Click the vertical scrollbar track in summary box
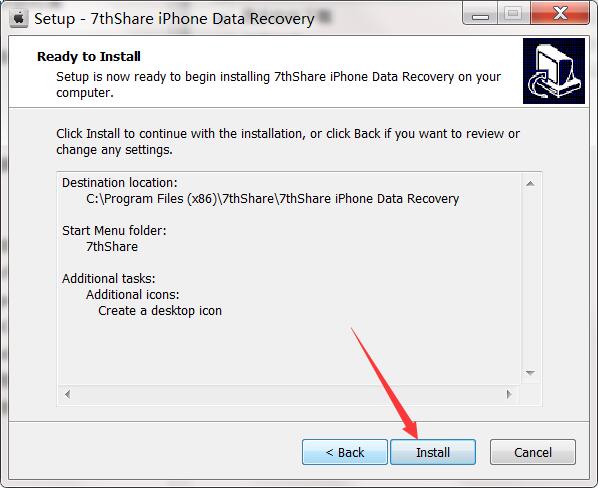Image resolution: width=598 pixels, height=488 pixels. pyautogui.click(x=530, y=278)
